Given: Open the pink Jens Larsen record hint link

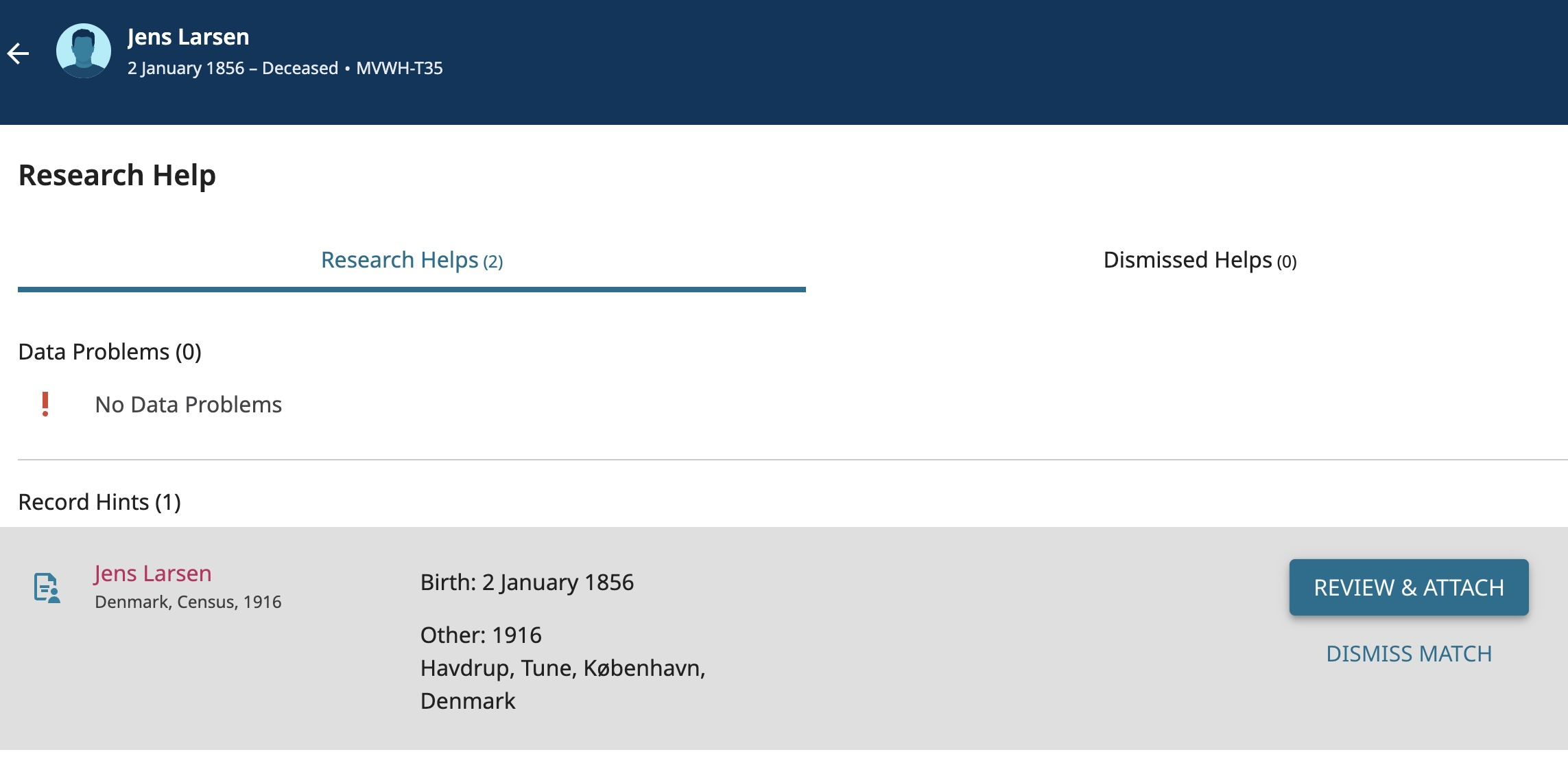Looking at the screenshot, I should 152,573.
